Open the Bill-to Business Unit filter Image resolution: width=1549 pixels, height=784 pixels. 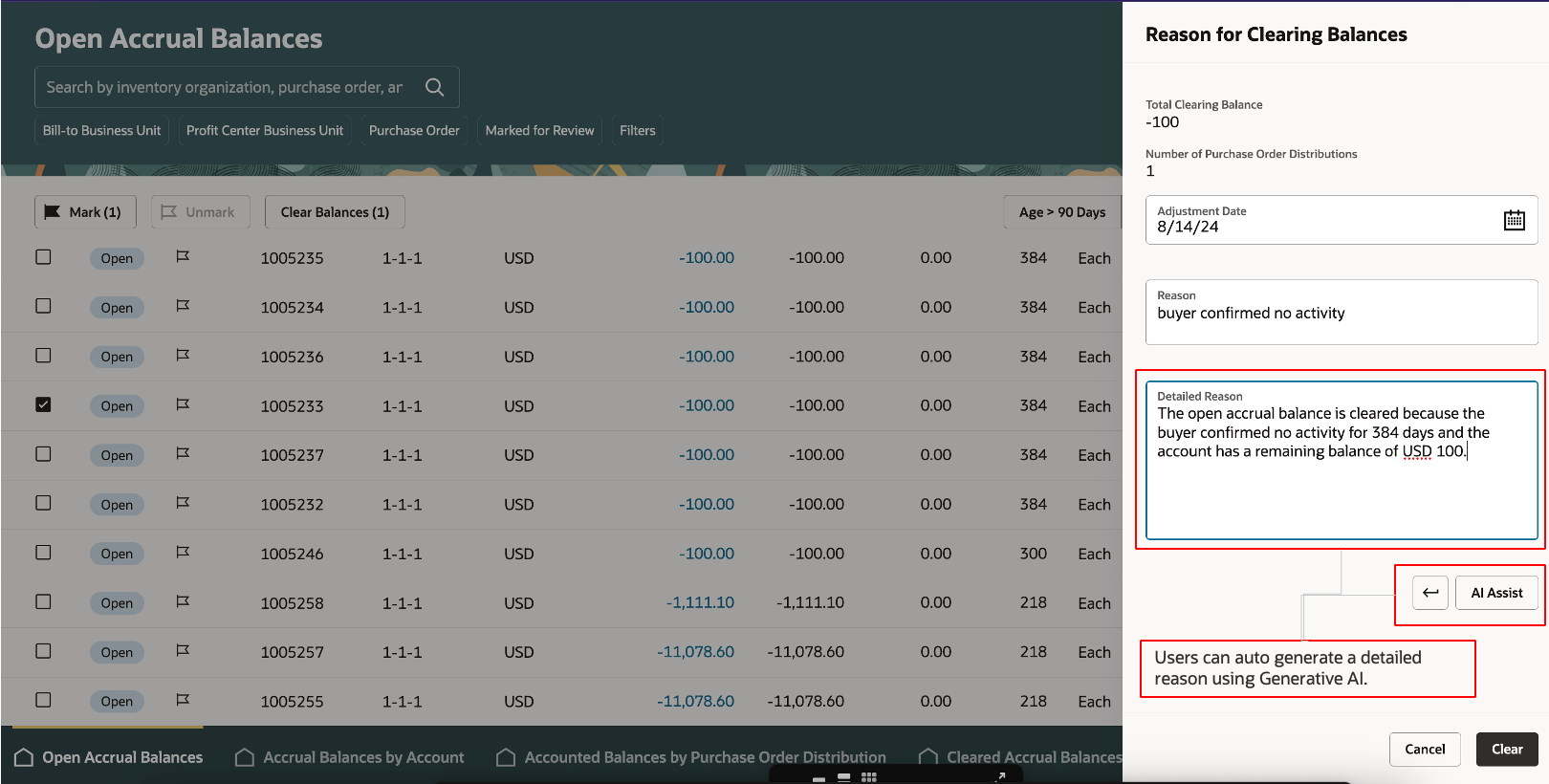[102, 130]
